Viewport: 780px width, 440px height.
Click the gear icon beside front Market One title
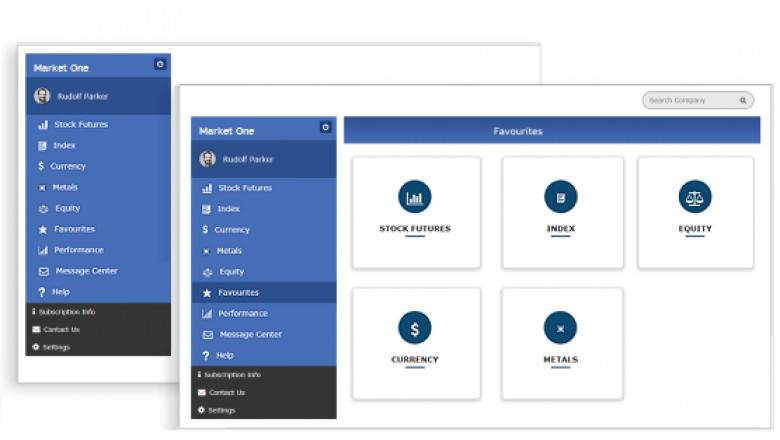(x=324, y=128)
